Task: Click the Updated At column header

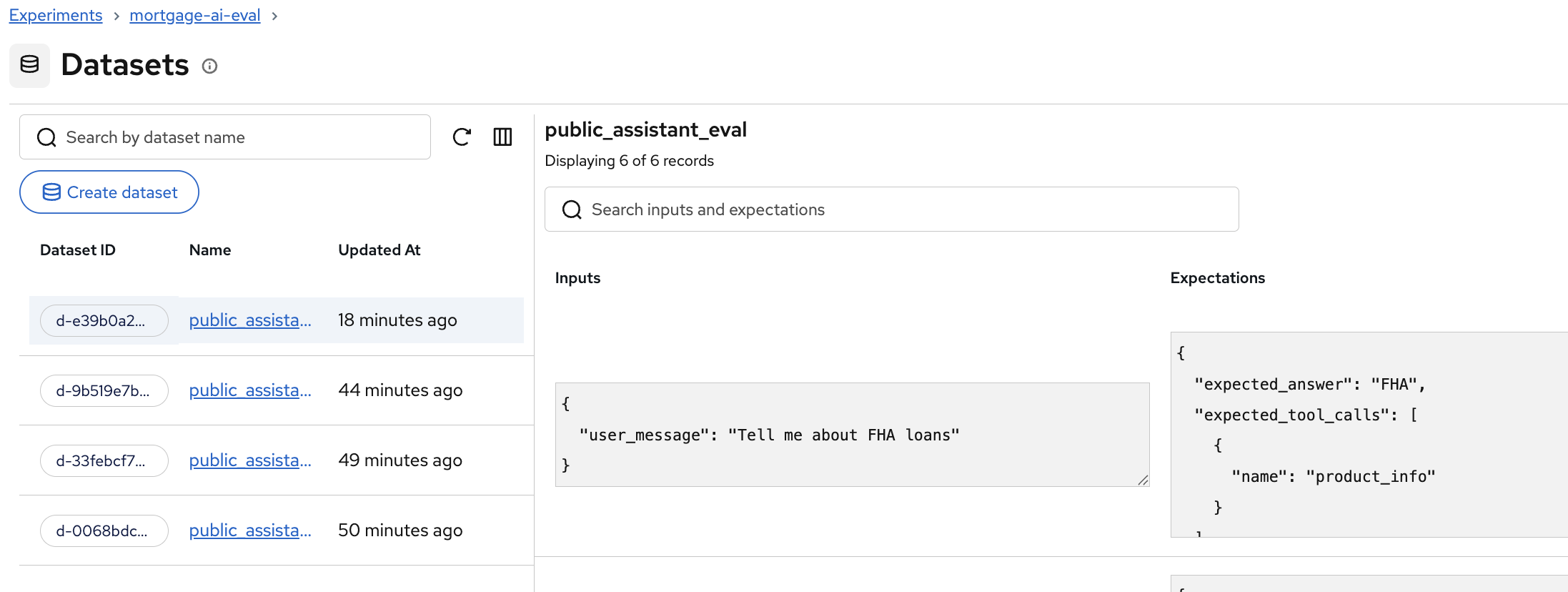Action: click(379, 250)
